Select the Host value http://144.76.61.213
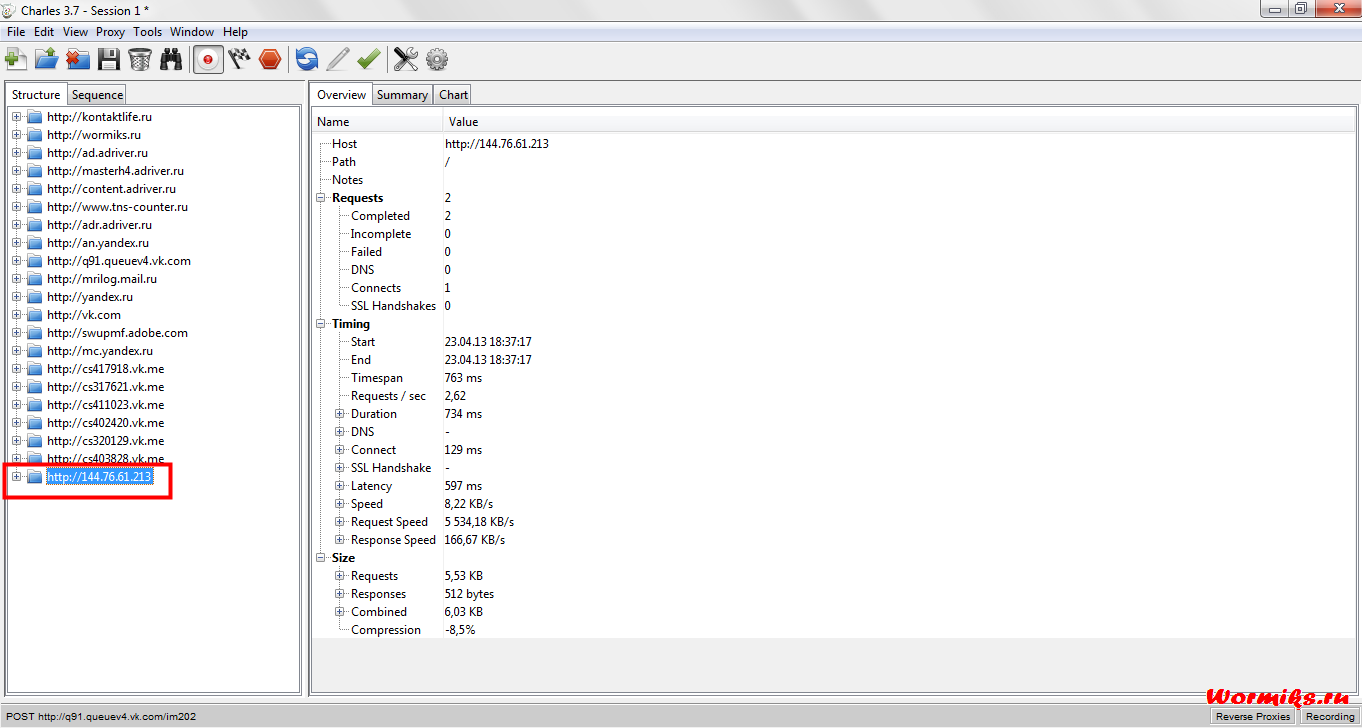 (x=497, y=144)
